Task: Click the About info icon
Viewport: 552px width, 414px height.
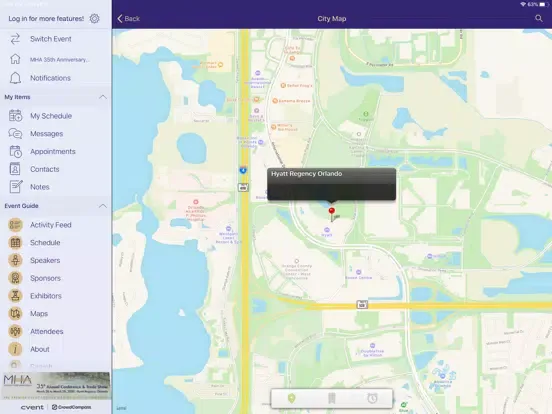Action: point(15,349)
